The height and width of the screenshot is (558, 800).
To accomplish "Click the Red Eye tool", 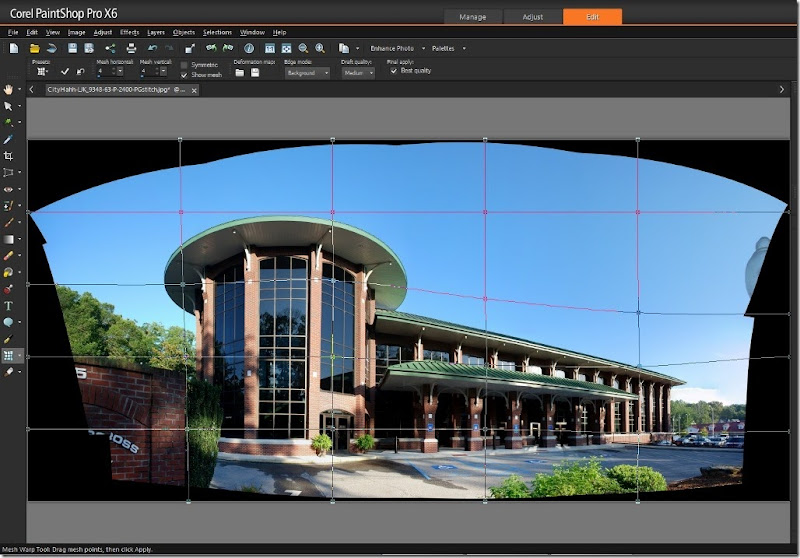I will tap(9, 189).
